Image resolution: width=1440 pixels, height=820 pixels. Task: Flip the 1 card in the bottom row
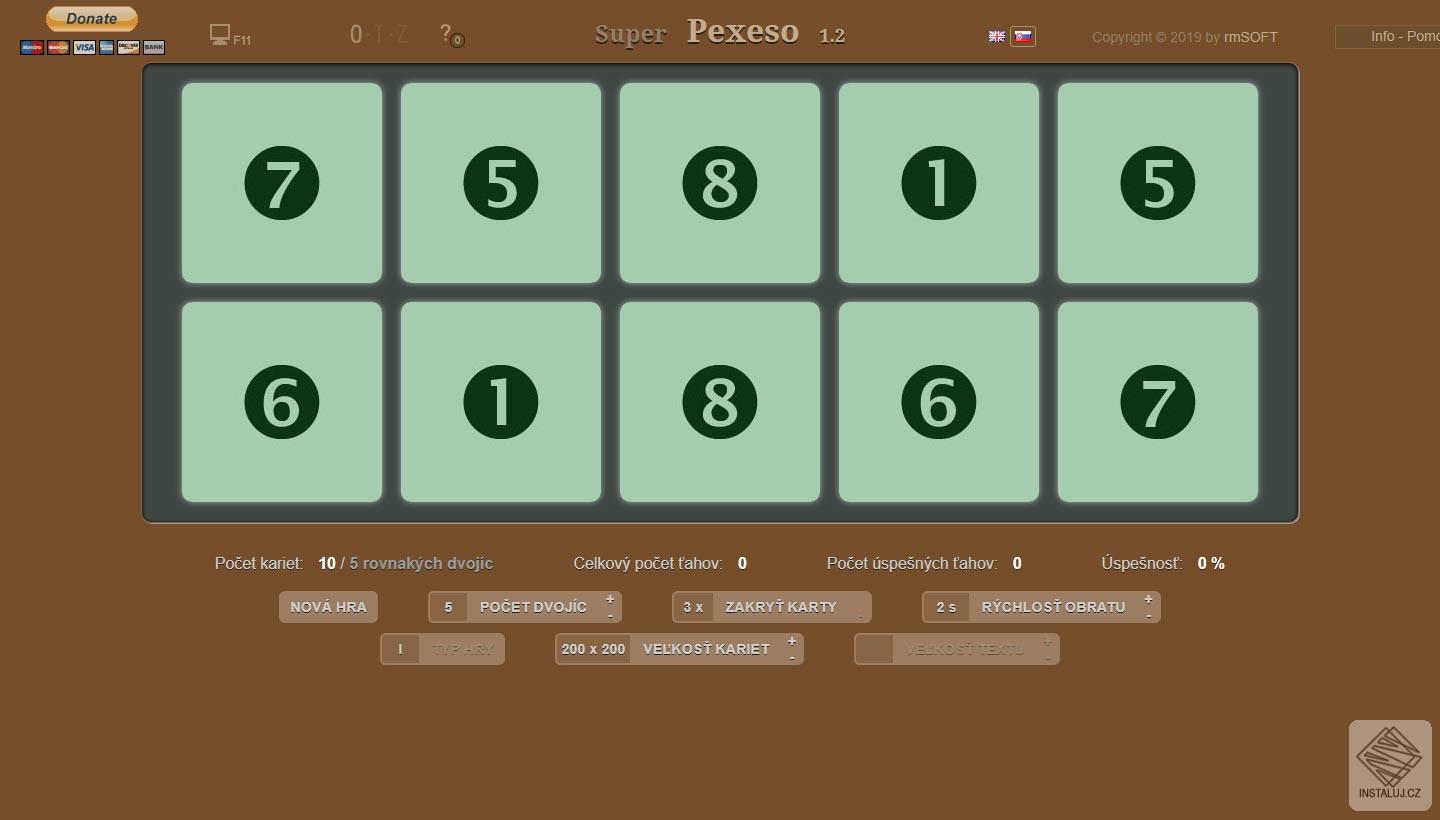501,402
